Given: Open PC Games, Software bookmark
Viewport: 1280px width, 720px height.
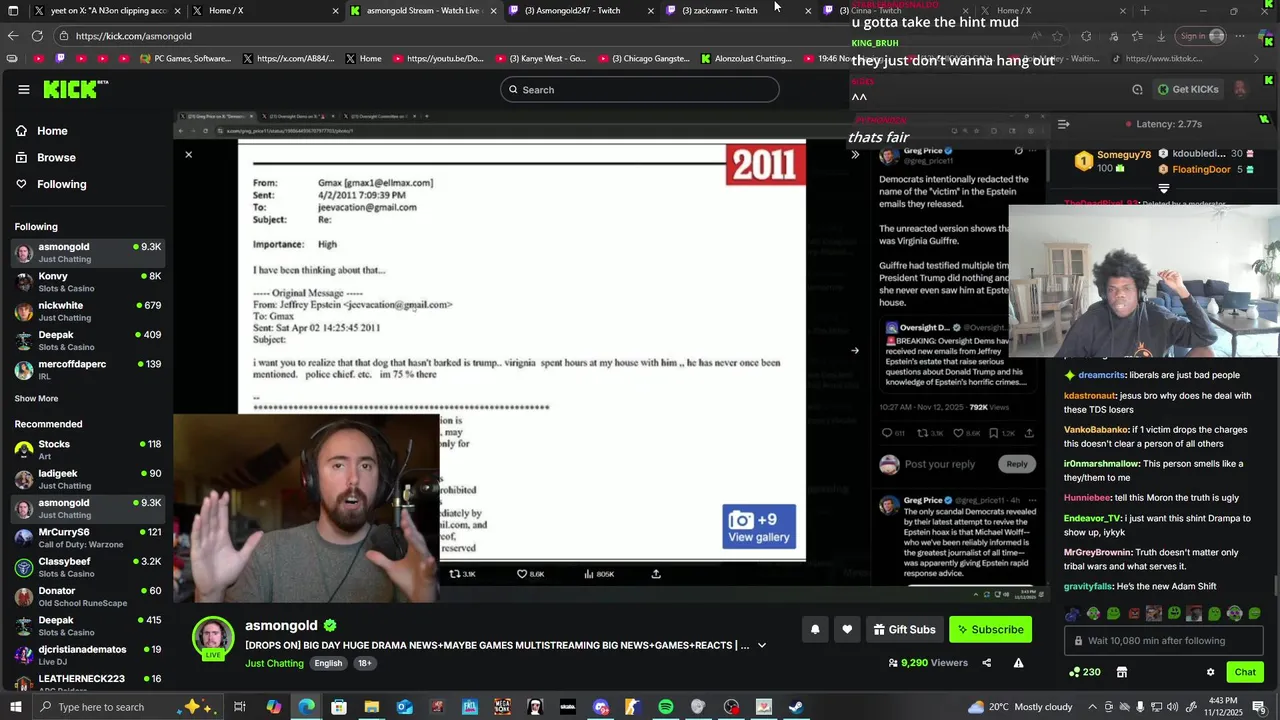Looking at the screenshot, I should (186, 59).
